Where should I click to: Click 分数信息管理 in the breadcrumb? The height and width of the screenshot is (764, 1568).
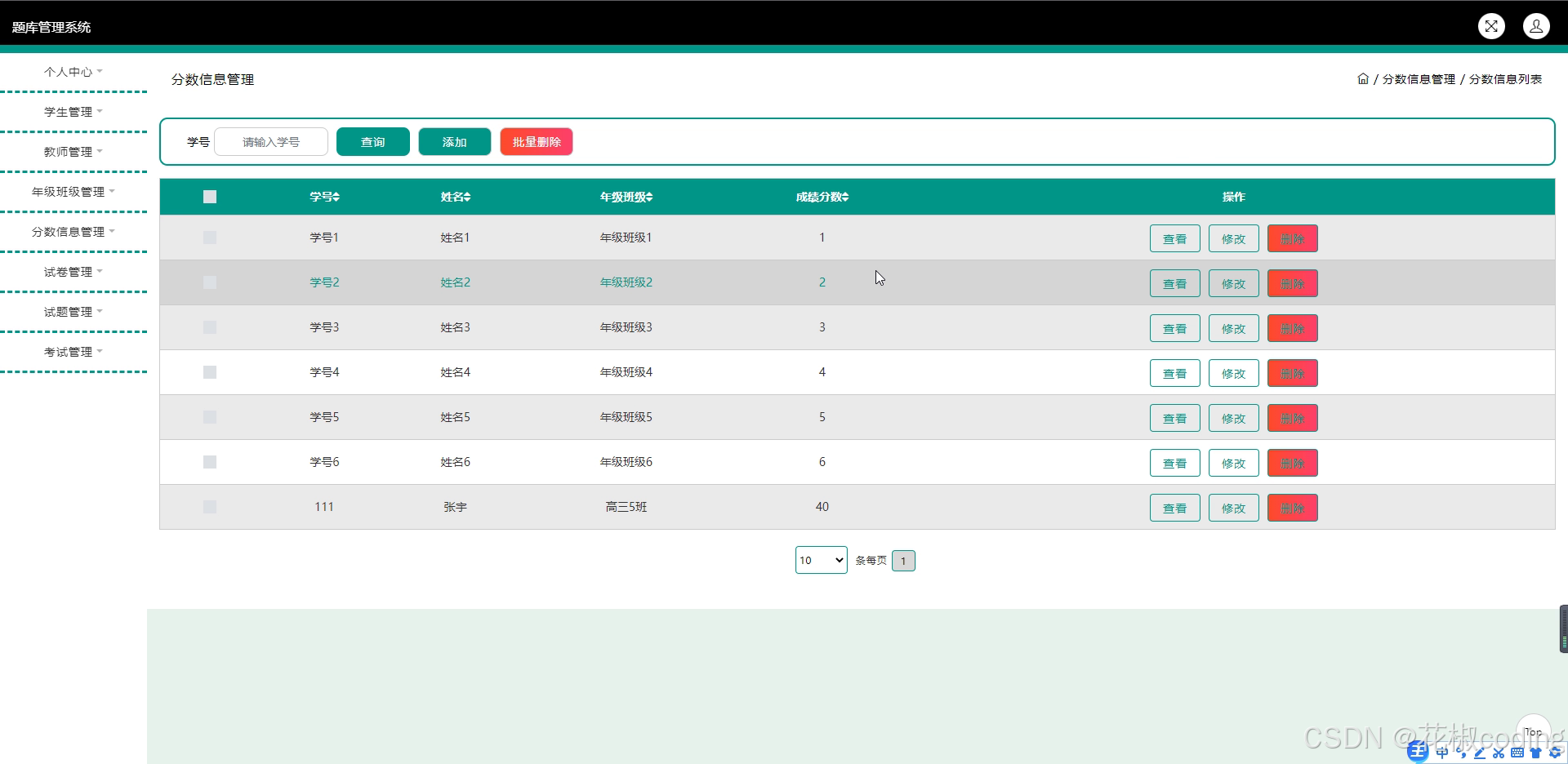click(x=1419, y=79)
